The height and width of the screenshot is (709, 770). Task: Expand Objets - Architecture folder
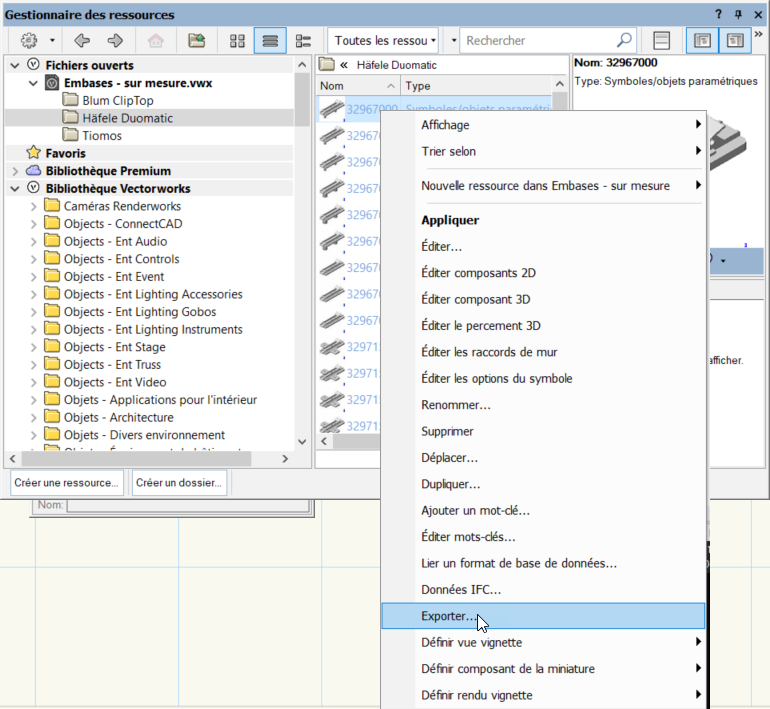[33, 417]
